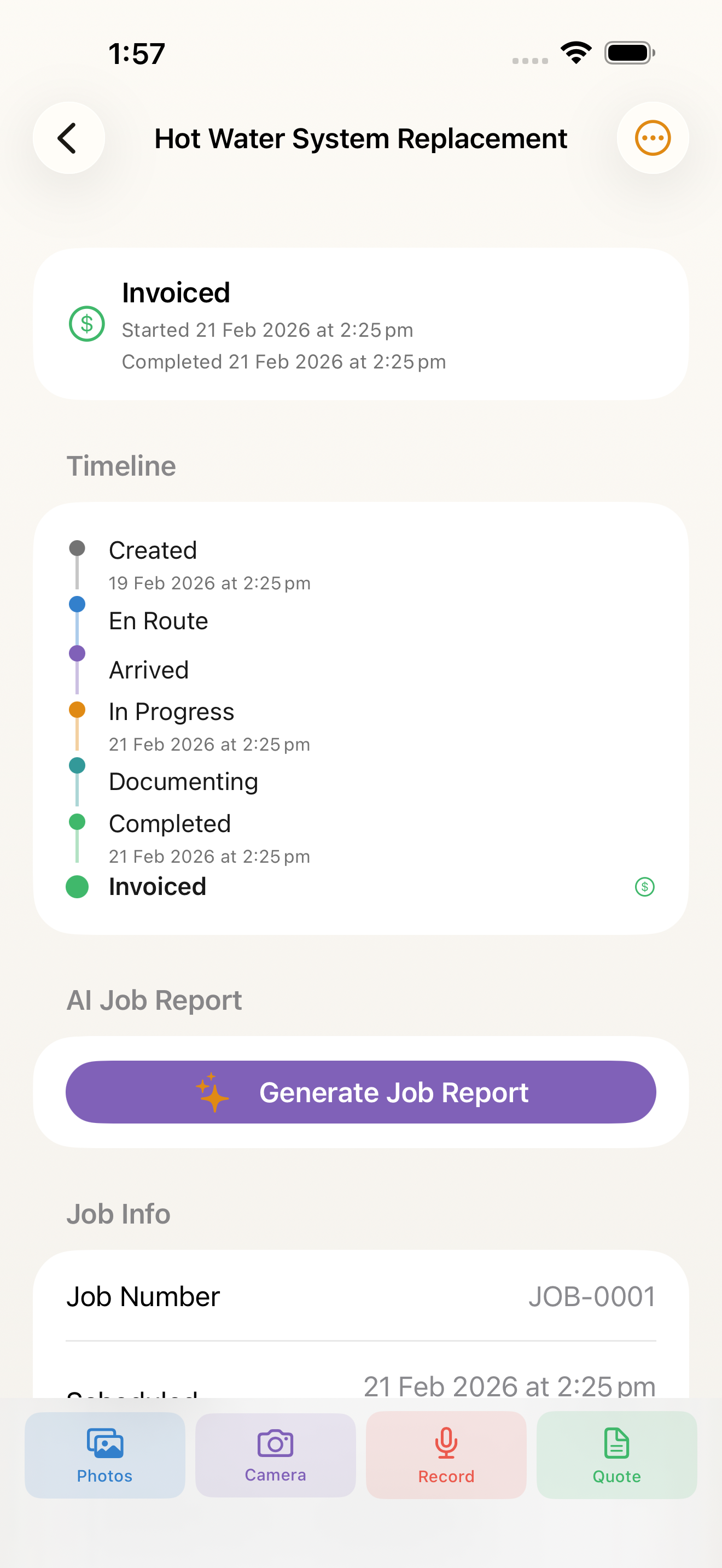Select the Created milestone marker

pyautogui.click(x=77, y=548)
